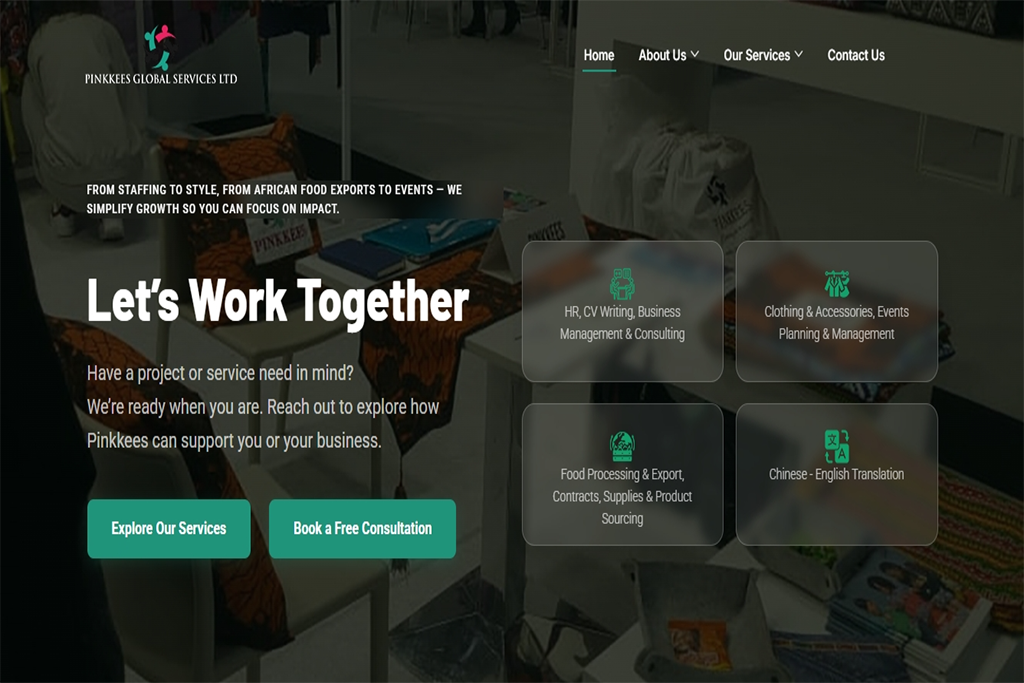
Task: Click the Chinese-English translation icon
Action: (x=837, y=446)
